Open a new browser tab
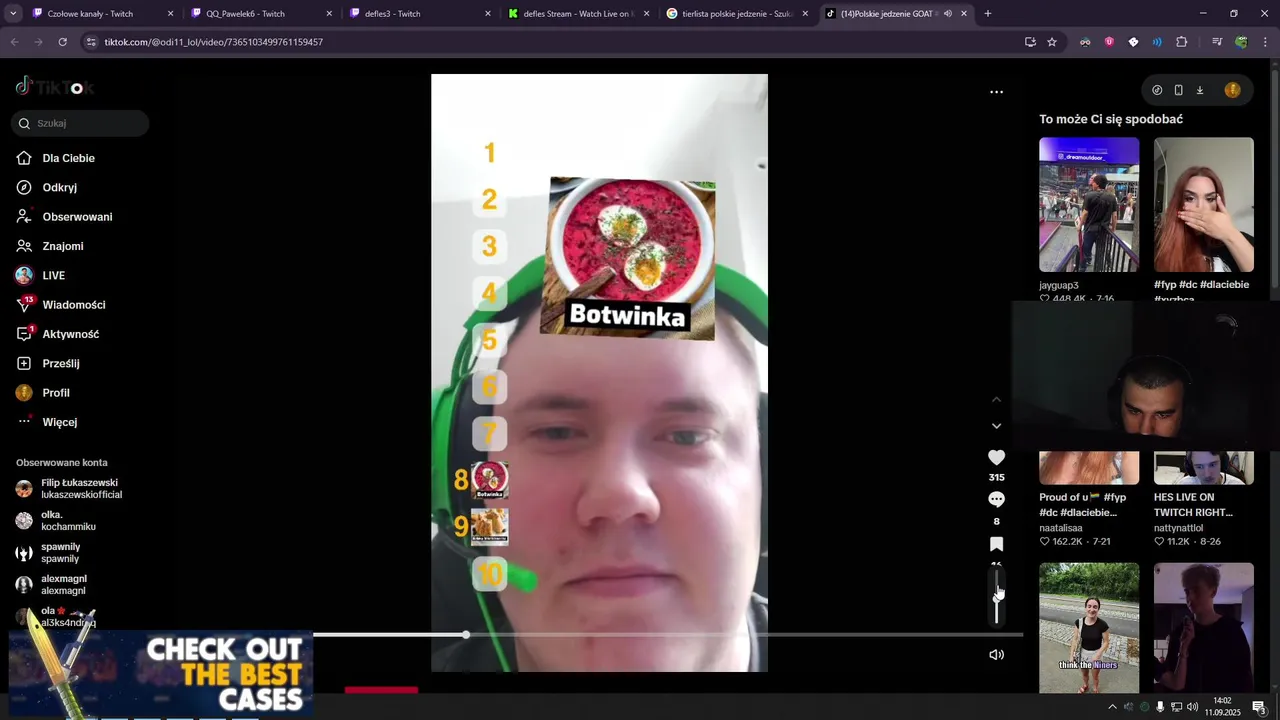This screenshot has width=1280, height=720. (988, 14)
